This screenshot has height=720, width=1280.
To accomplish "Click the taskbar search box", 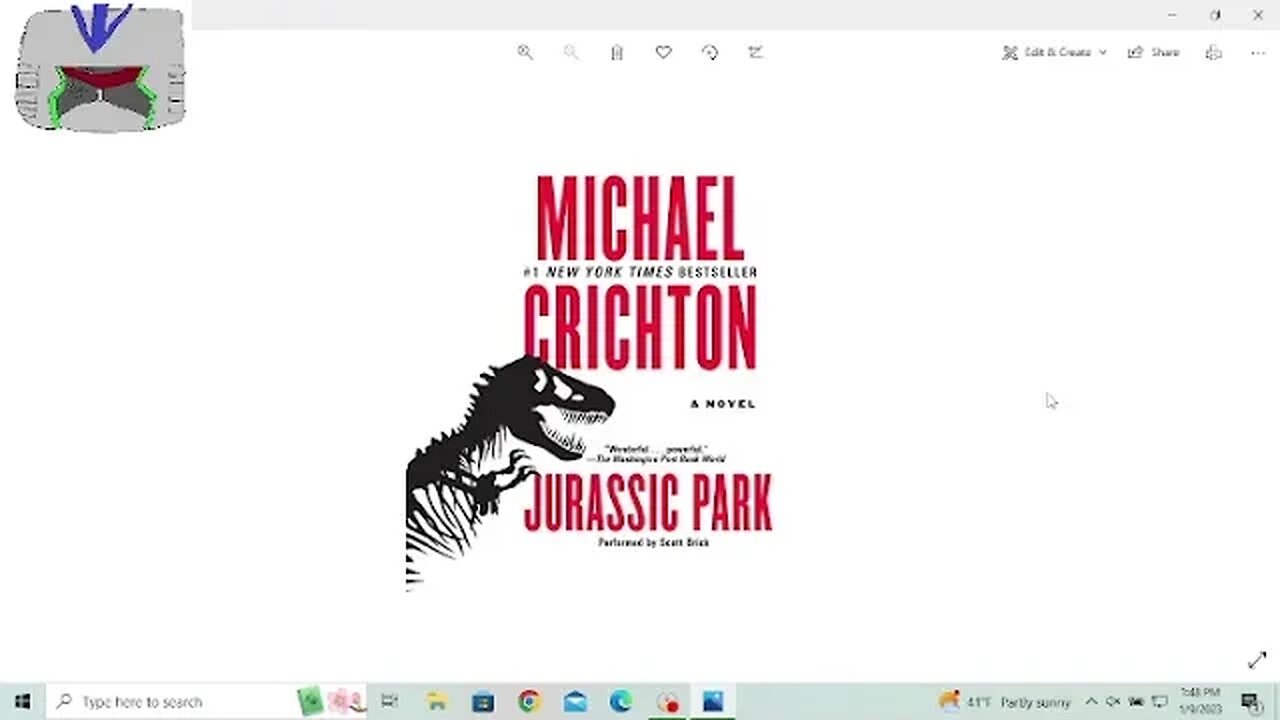I will pyautogui.click(x=206, y=701).
